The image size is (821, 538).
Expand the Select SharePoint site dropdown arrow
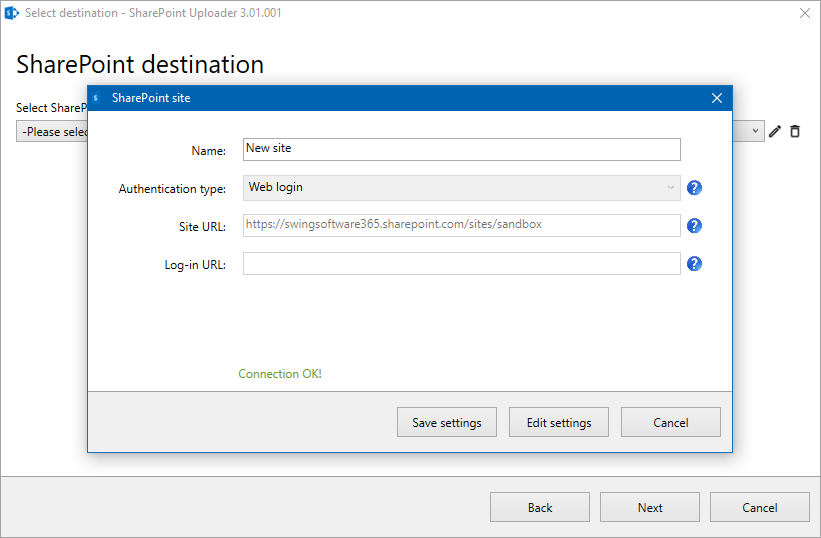[755, 131]
